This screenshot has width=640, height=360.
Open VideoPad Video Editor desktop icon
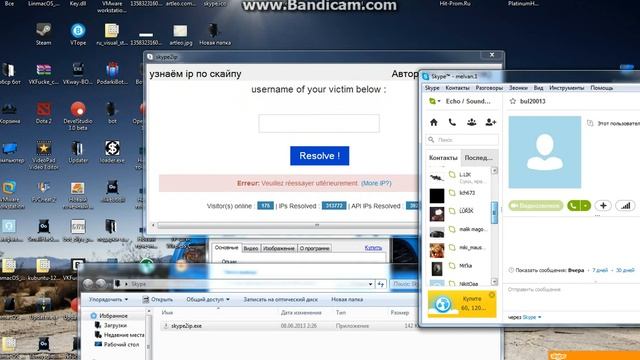(x=44, y=155)
